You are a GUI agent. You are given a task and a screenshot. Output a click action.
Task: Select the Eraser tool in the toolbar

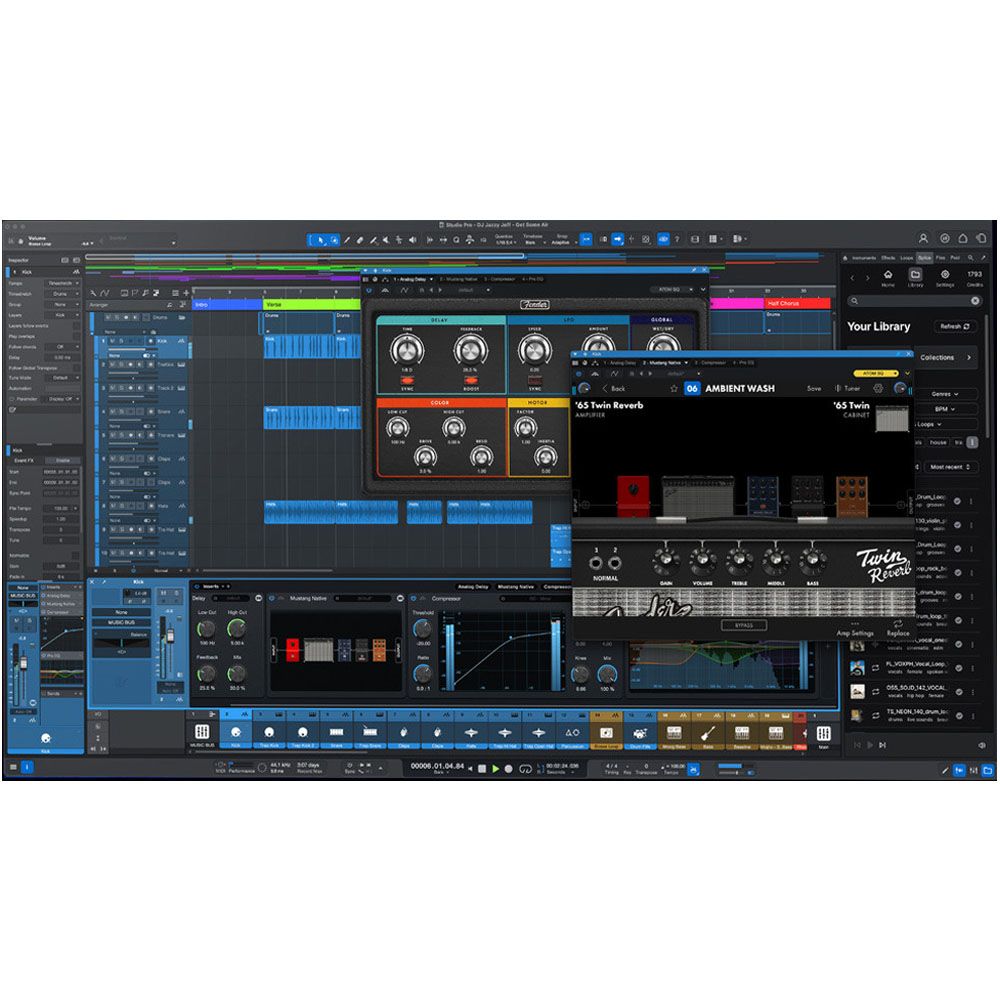[360, 239]
